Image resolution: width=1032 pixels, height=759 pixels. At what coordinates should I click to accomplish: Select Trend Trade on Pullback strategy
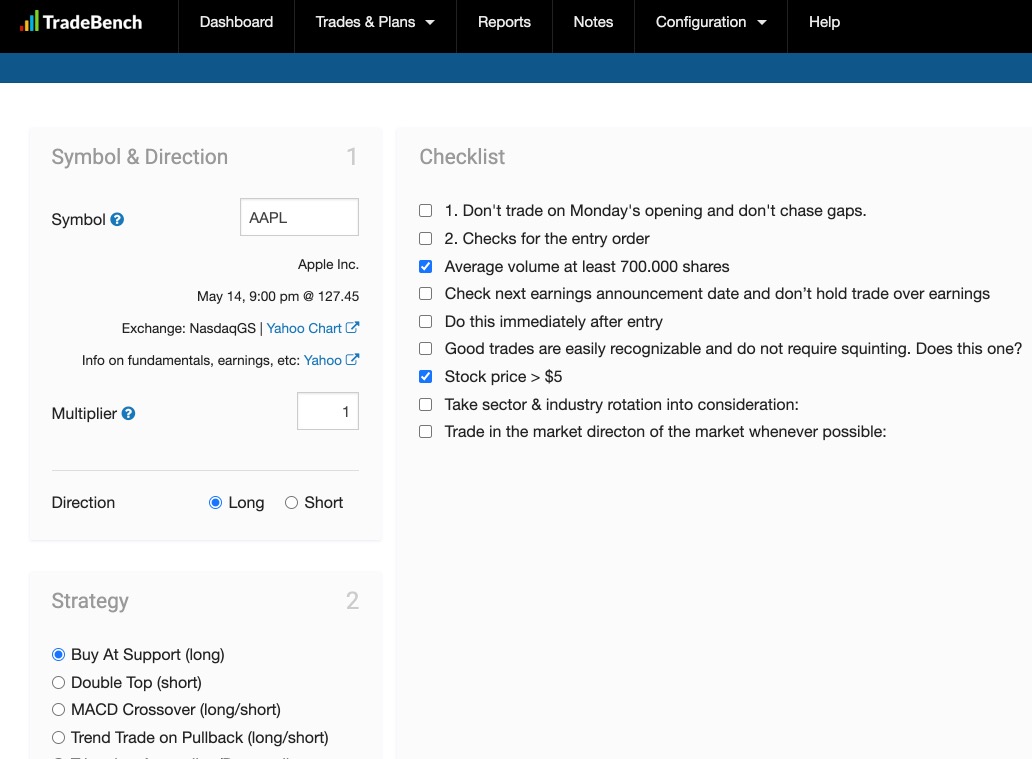pyautogui.click(x=59, y=737)
